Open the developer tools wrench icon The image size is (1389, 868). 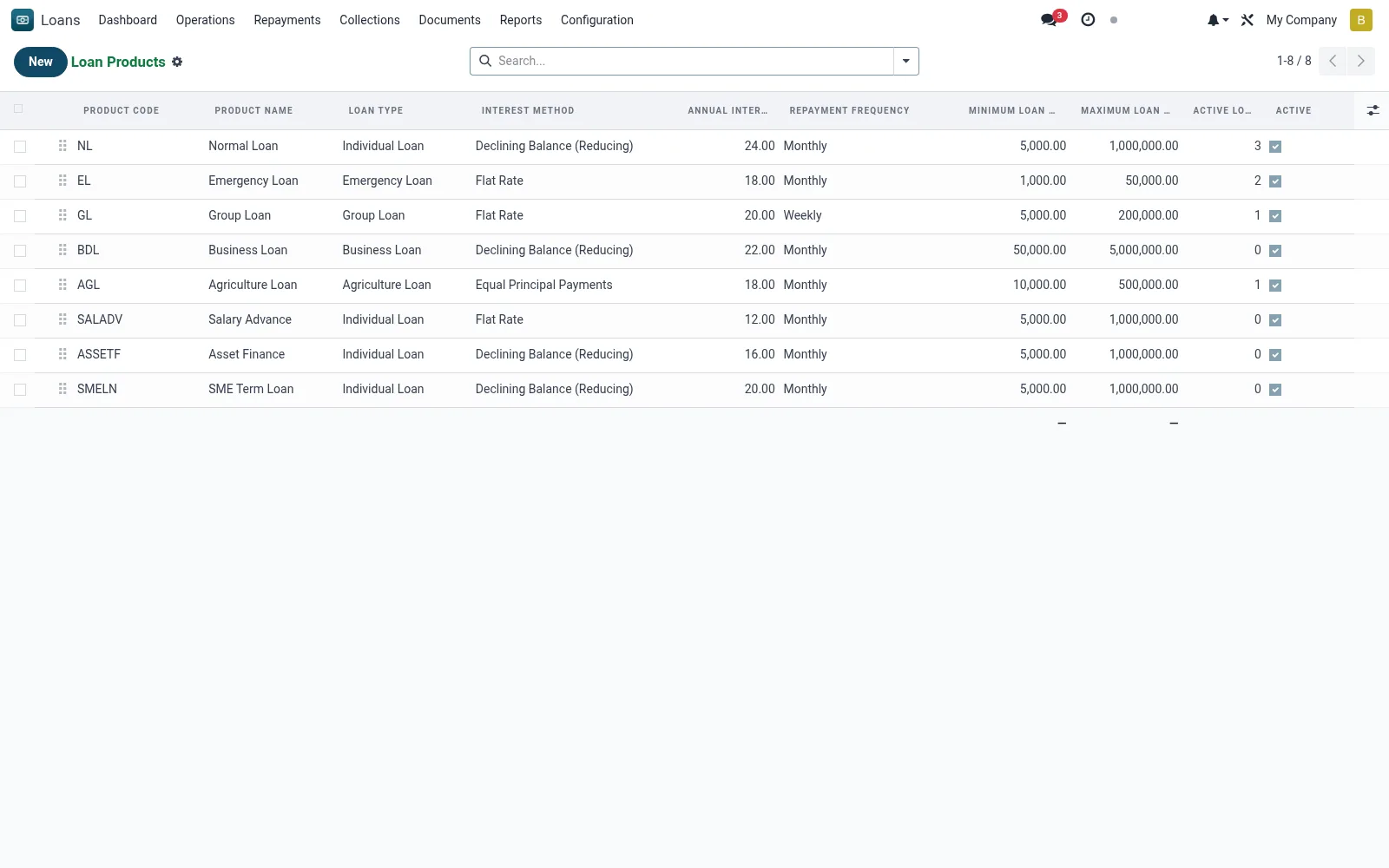pyautogui.click(x=1247, y=20)
